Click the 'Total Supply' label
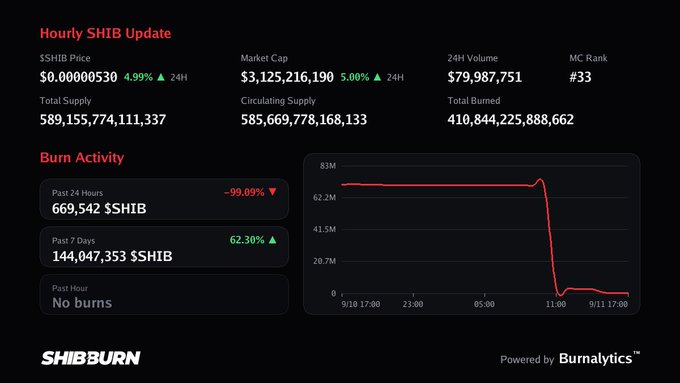680x383 pixels. point(65,101)
